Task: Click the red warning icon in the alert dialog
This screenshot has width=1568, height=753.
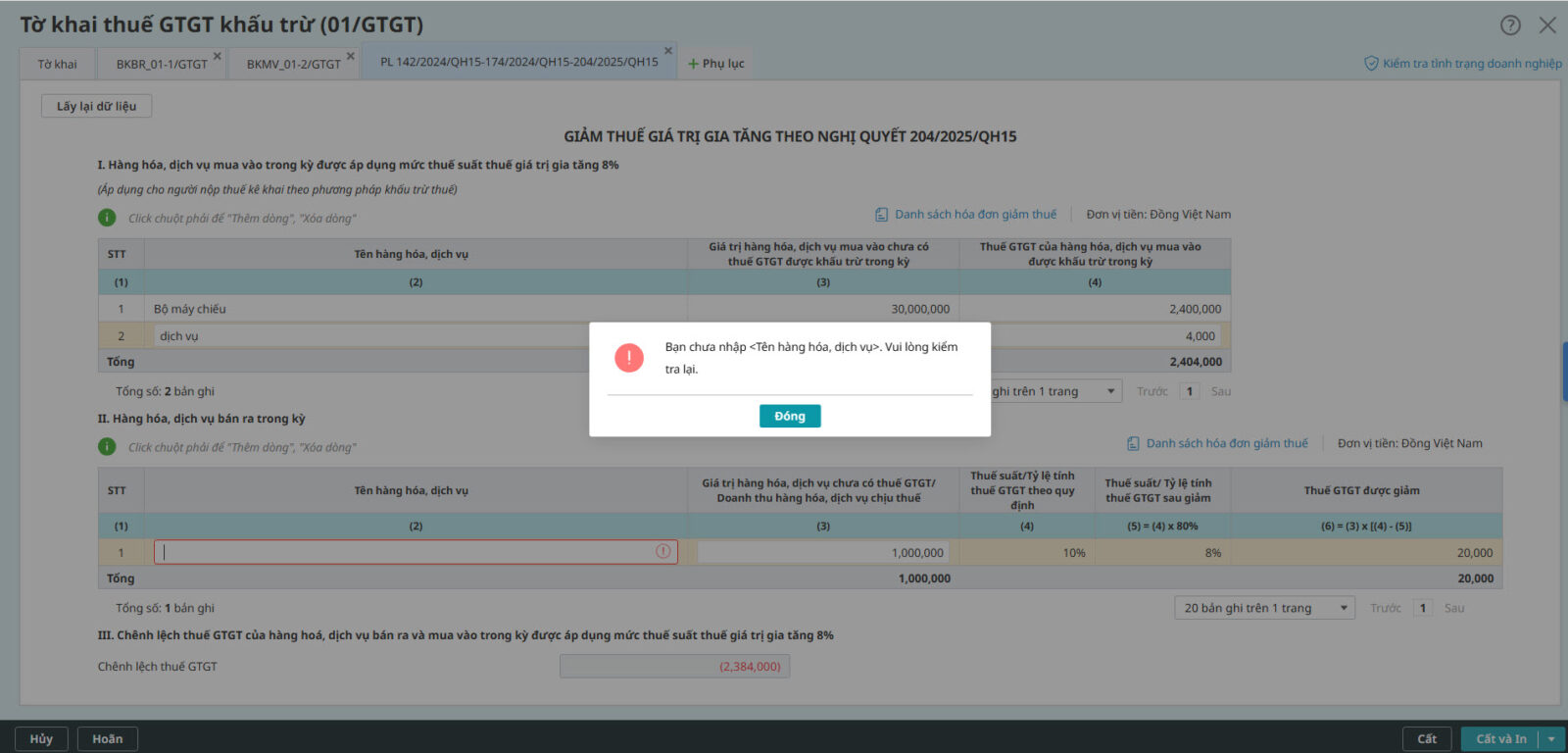Action: (629, 358)
